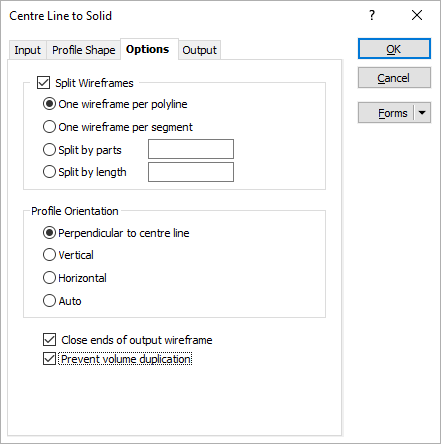Open the Forms dropdown arrow
The height and width of the screenshot is (445, 441).
click(x=422, y=113)
